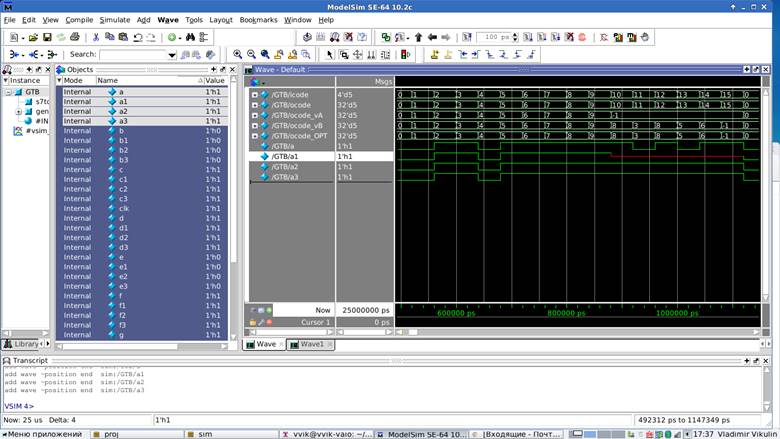The image size is (780, 439).
Task: Click the Print icon
Action: (x=75, y=37)
